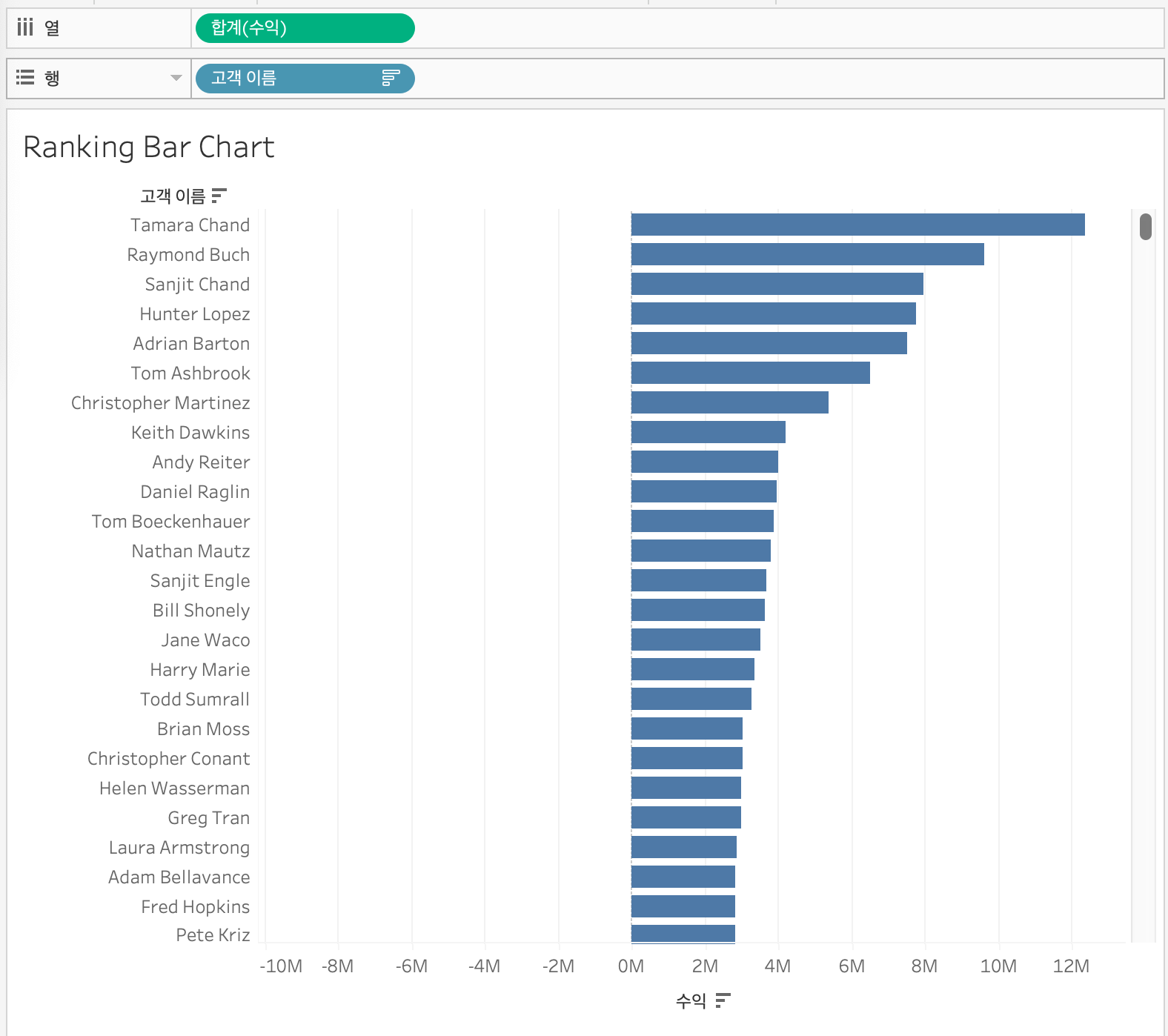The width and height of the screenshot is (1168, 1036).
Task: Click the Brian Moss label
Action: click(203, 728)
